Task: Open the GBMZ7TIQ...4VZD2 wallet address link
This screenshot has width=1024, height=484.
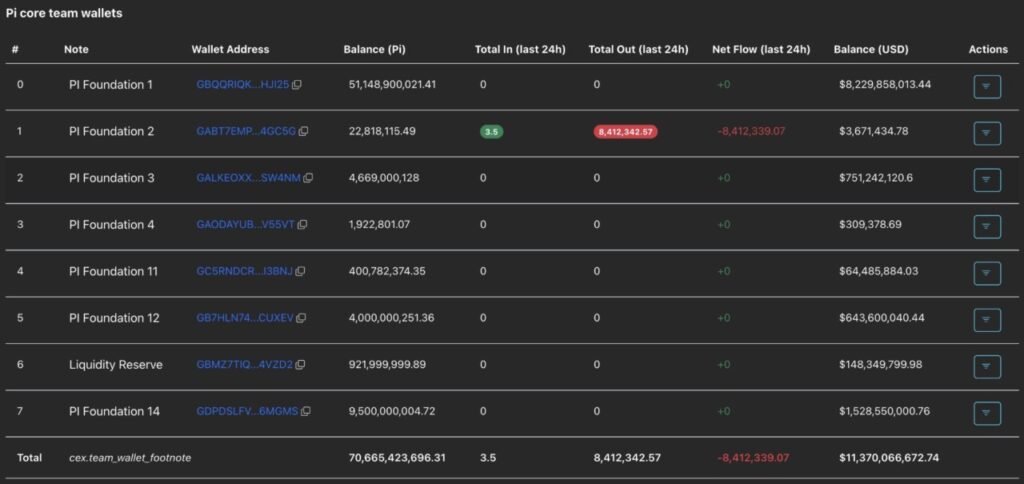Action: (x=244, y=365)
